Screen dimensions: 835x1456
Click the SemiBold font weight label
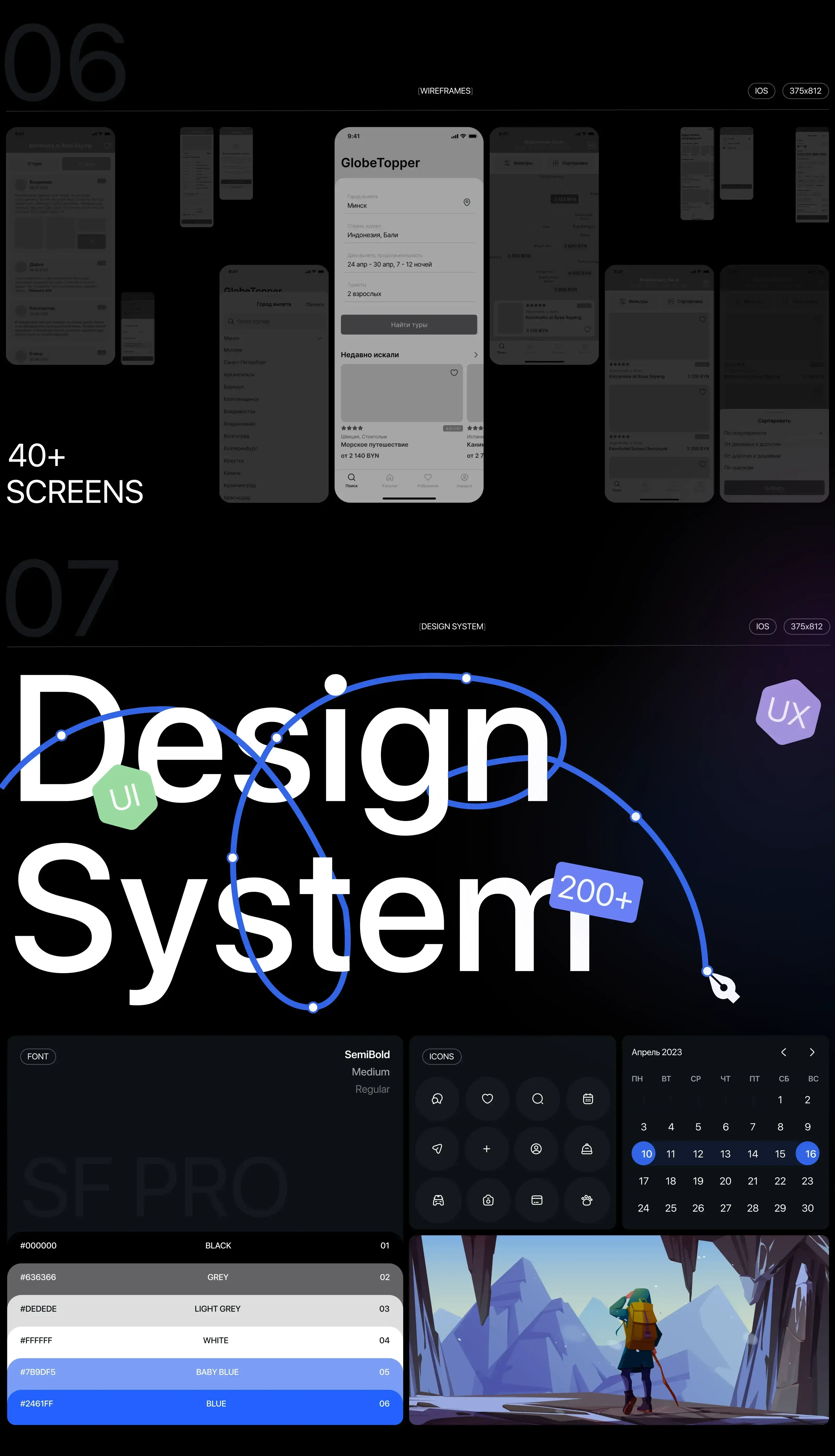(x=367, y=1055)
